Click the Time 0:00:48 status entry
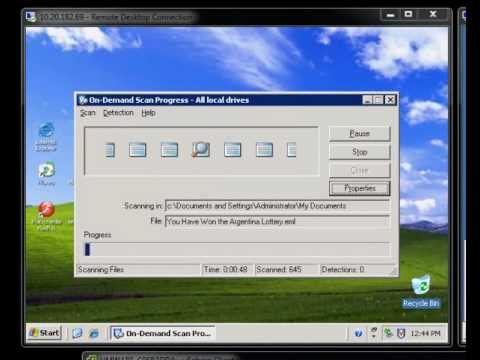This screenshot has width=480, height=360. click(225, 269)
